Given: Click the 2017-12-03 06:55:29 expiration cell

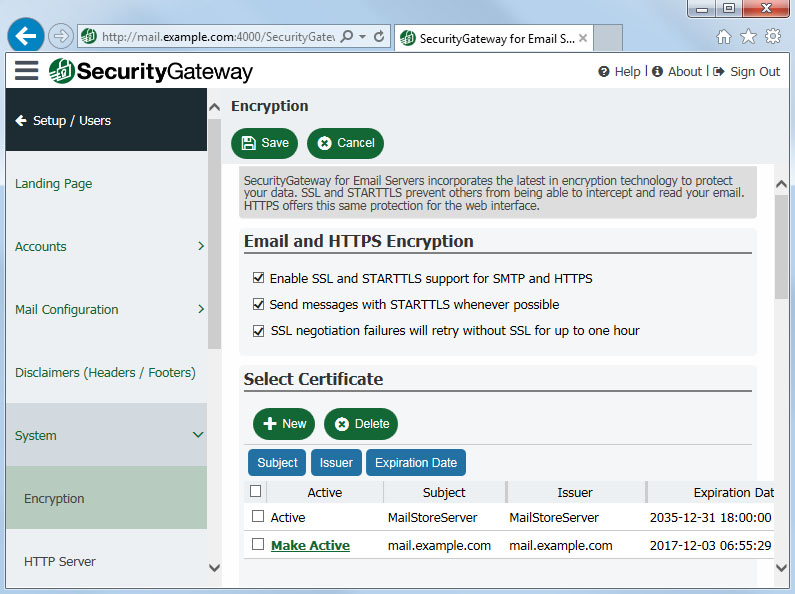Looking at the screenshot, I should click(710, 545).
